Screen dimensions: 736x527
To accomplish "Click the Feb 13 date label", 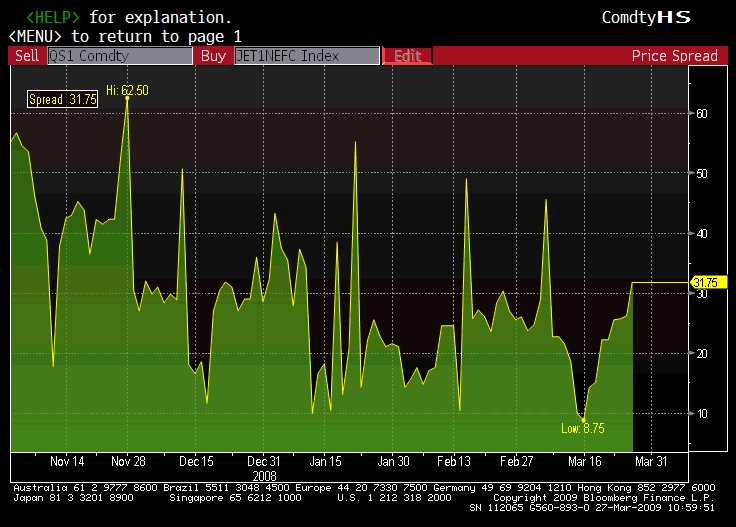I will pyautogui.click(x=454, y=461).
